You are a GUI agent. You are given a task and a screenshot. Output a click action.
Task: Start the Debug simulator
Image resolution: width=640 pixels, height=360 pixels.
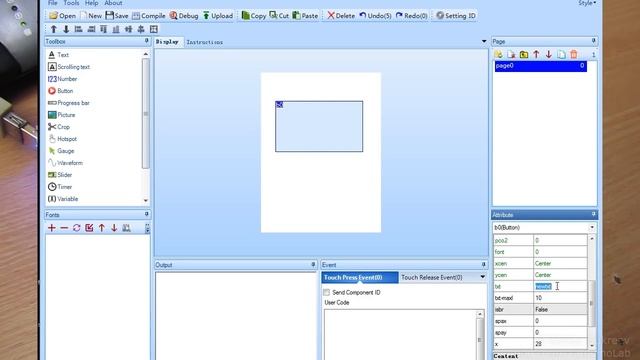tap(184, 16)
